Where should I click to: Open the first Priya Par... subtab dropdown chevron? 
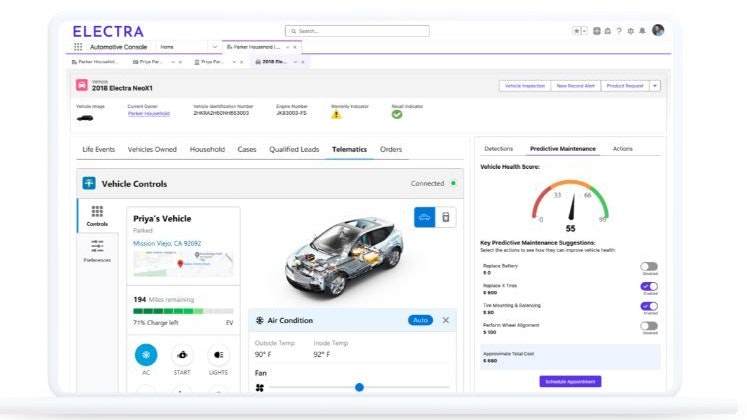172,62
